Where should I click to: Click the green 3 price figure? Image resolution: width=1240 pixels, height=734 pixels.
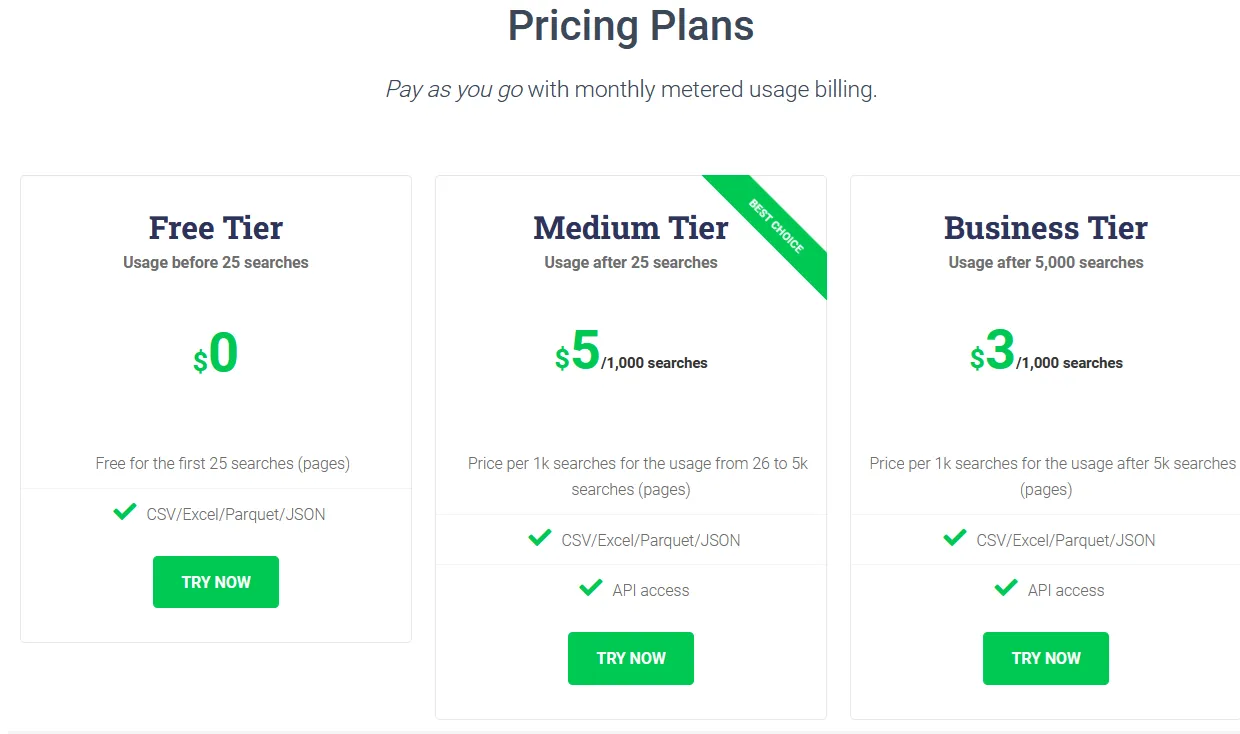[1000, 351]
